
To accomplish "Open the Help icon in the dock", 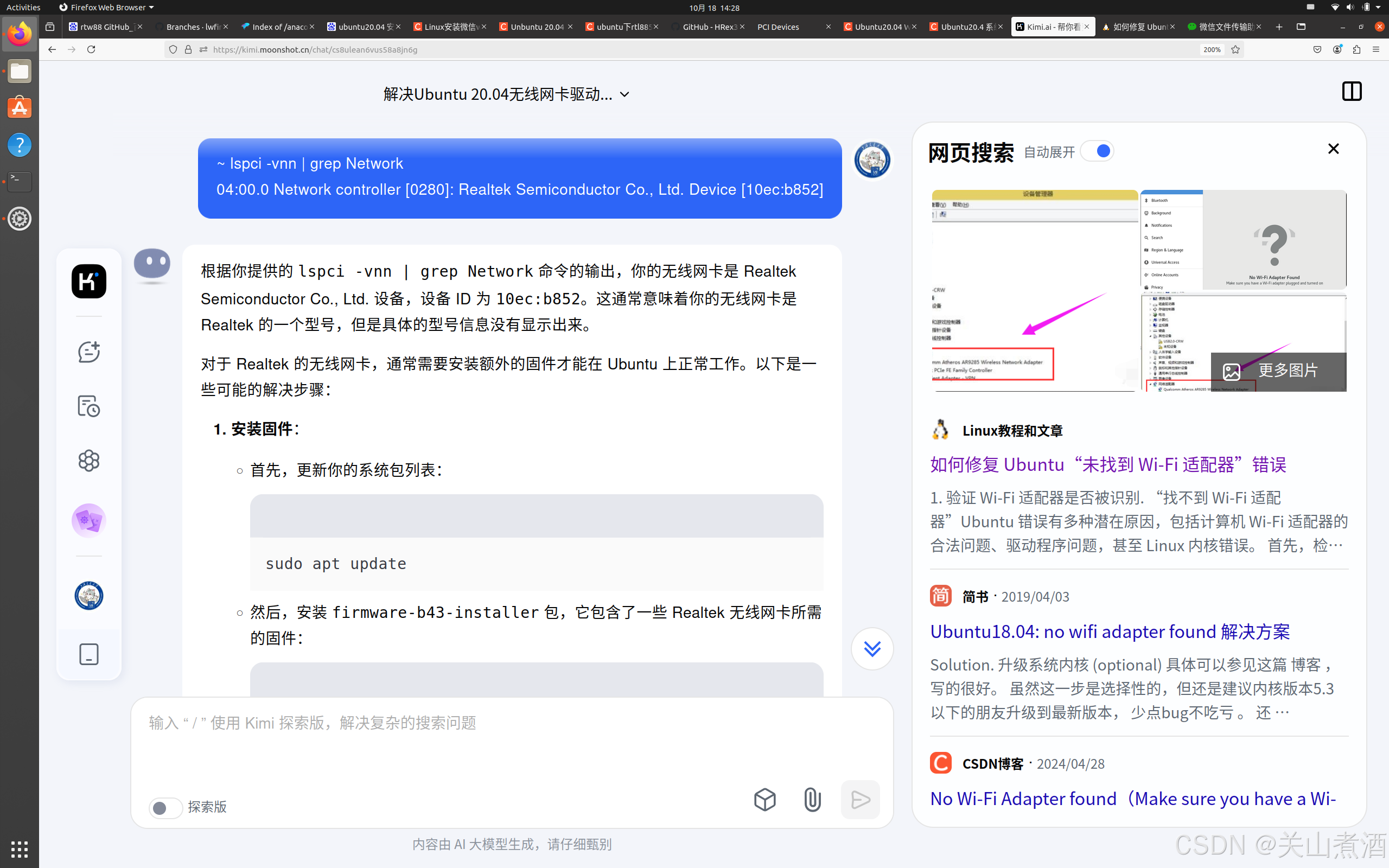I will pyautogui.click(x=20, y=145).
